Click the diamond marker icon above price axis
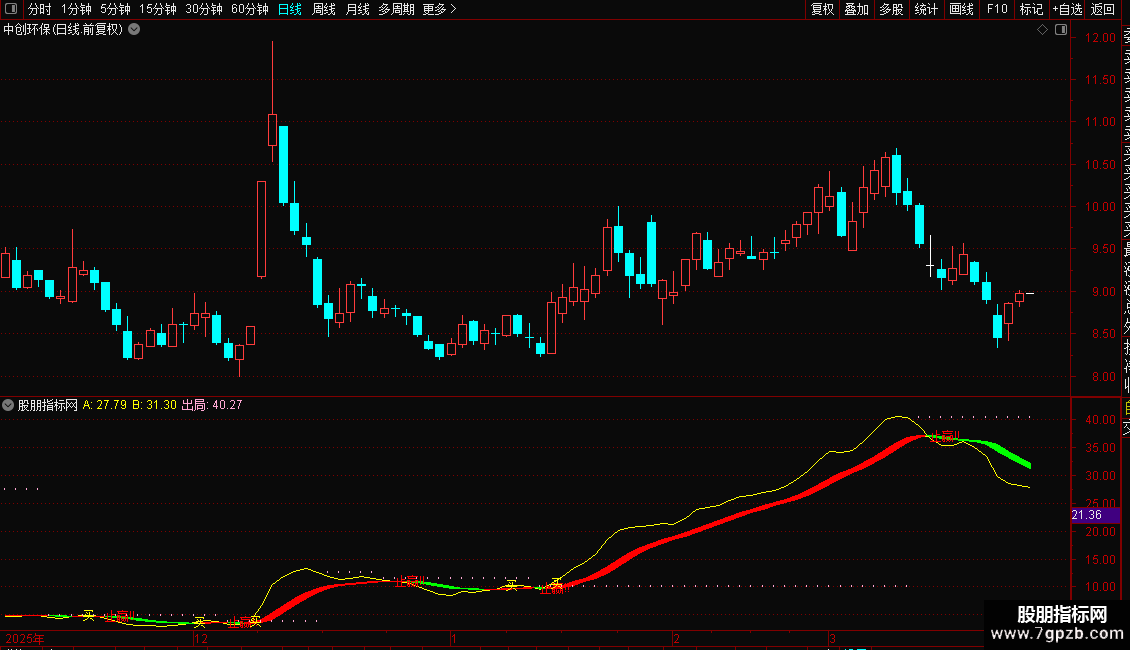 1042,30
